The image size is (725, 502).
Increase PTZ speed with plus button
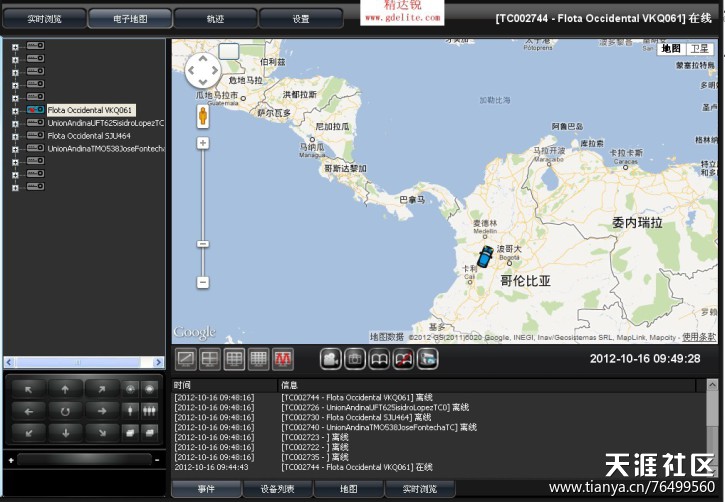(11, 460)
